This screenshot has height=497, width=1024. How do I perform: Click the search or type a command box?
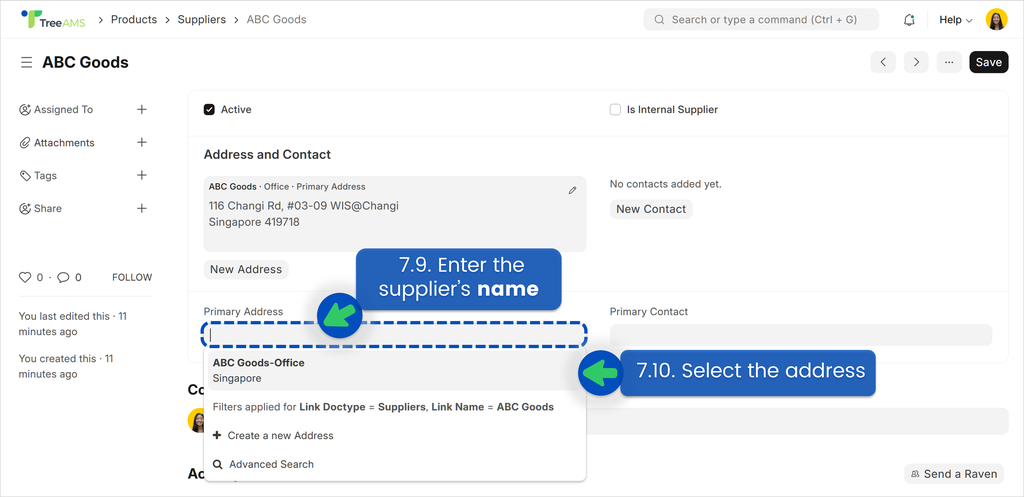point(761,20)
